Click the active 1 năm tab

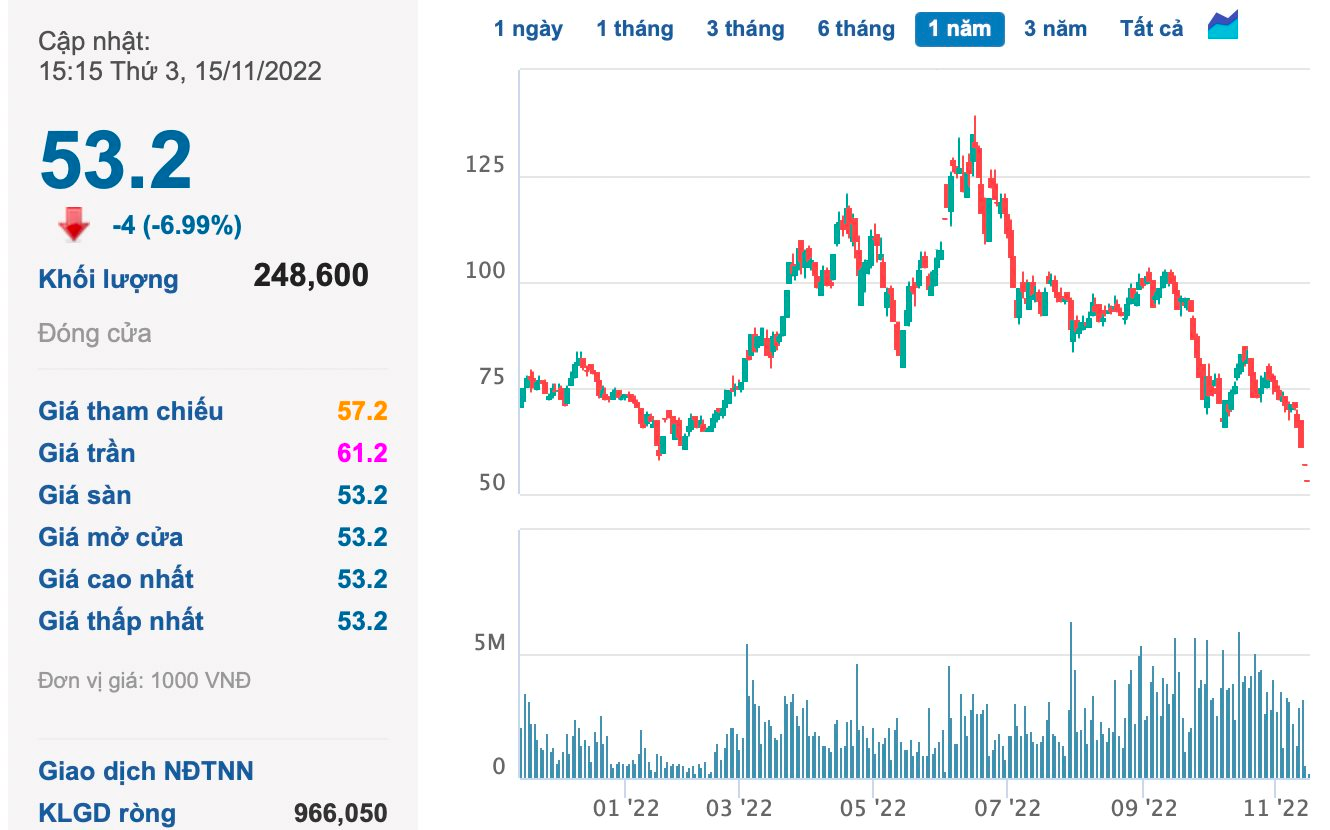click(959, 29)
